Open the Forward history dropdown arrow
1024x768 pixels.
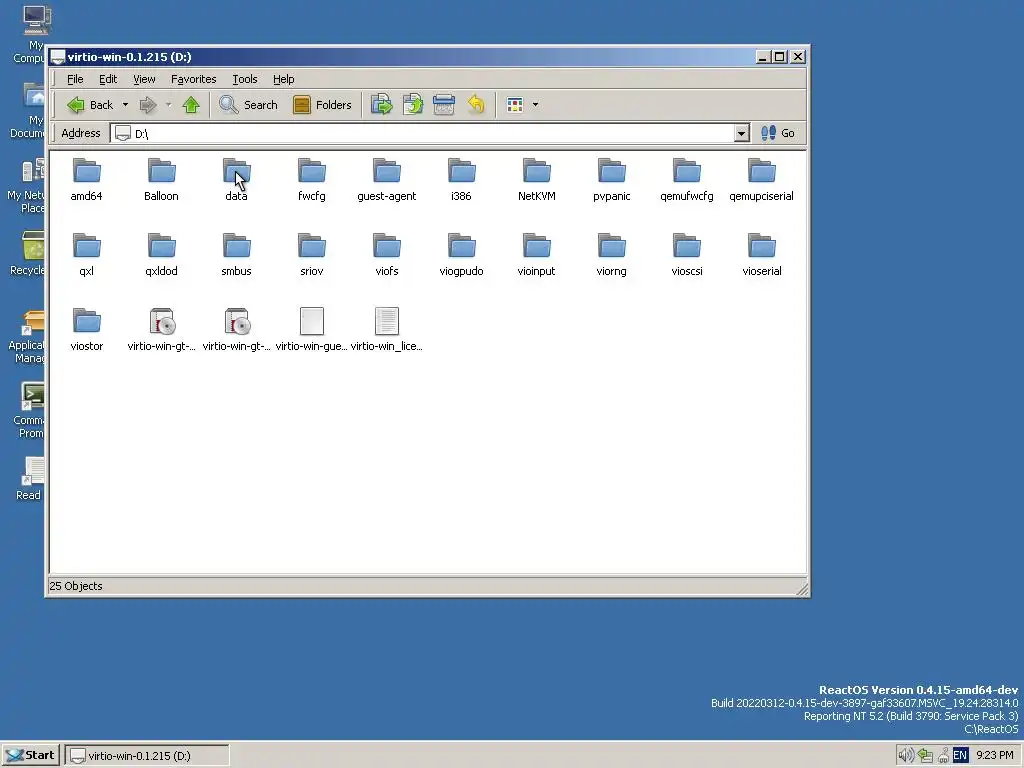pos(168,104)
